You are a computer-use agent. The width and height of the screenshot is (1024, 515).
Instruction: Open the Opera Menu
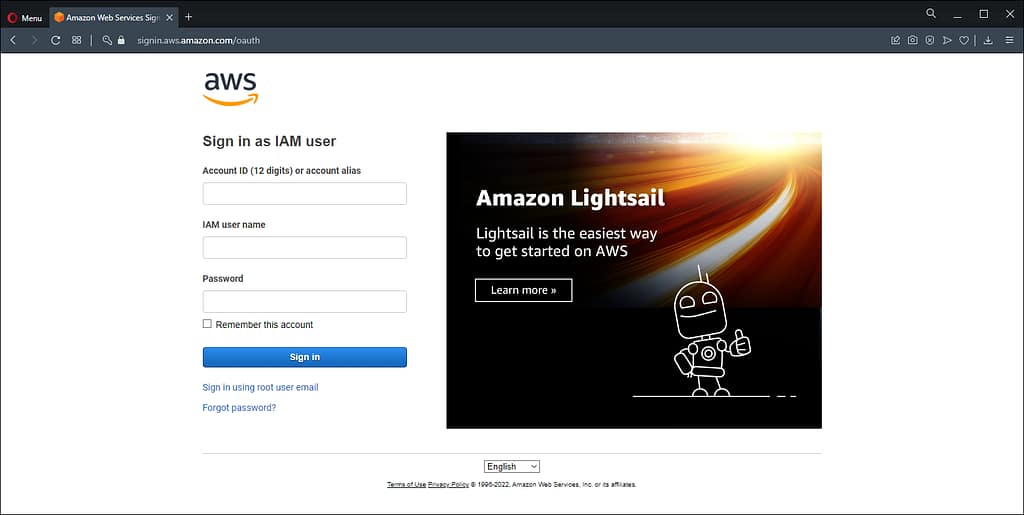pyautogui.click(x=25, y=17)
